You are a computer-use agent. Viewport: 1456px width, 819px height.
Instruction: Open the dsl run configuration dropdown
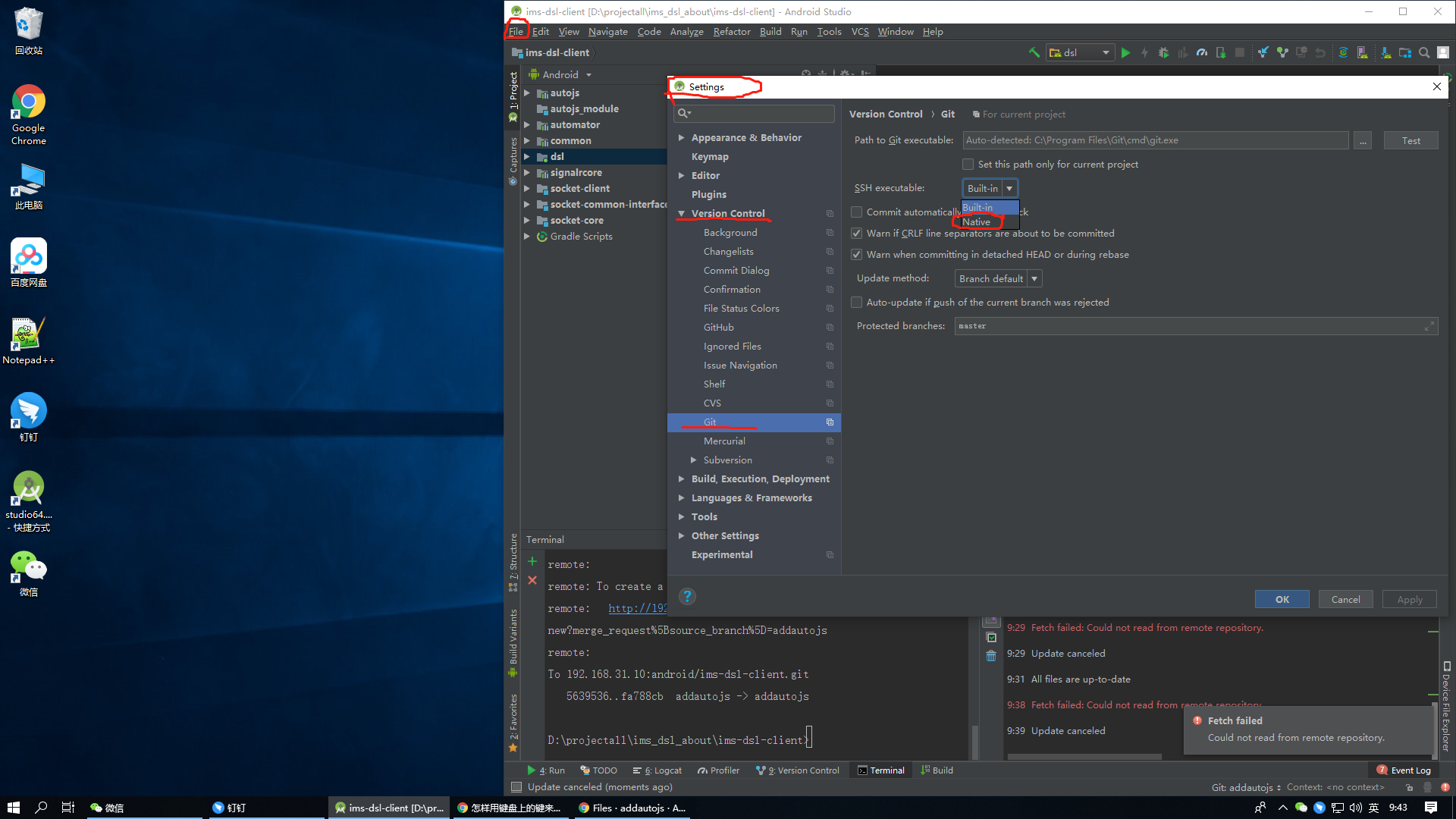tap(1080, 53)
